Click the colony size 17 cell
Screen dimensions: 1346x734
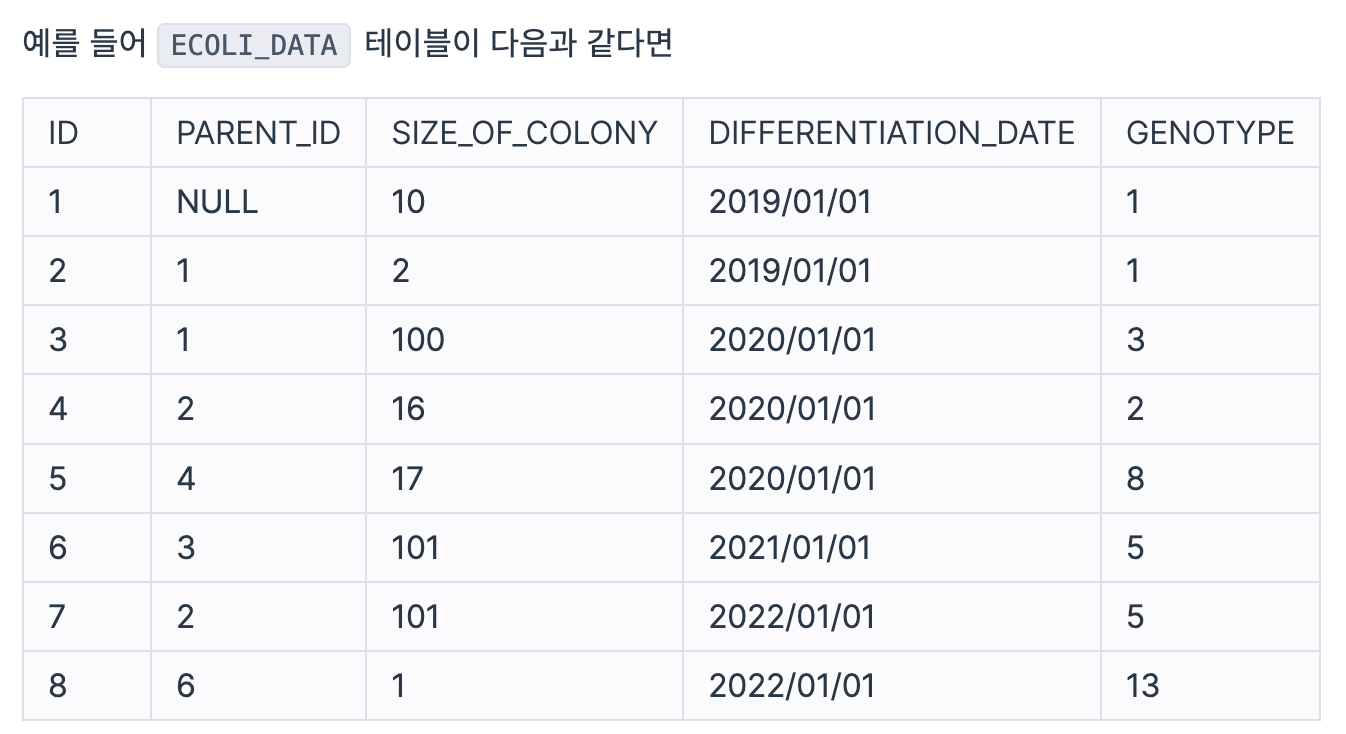coord(524,478)
